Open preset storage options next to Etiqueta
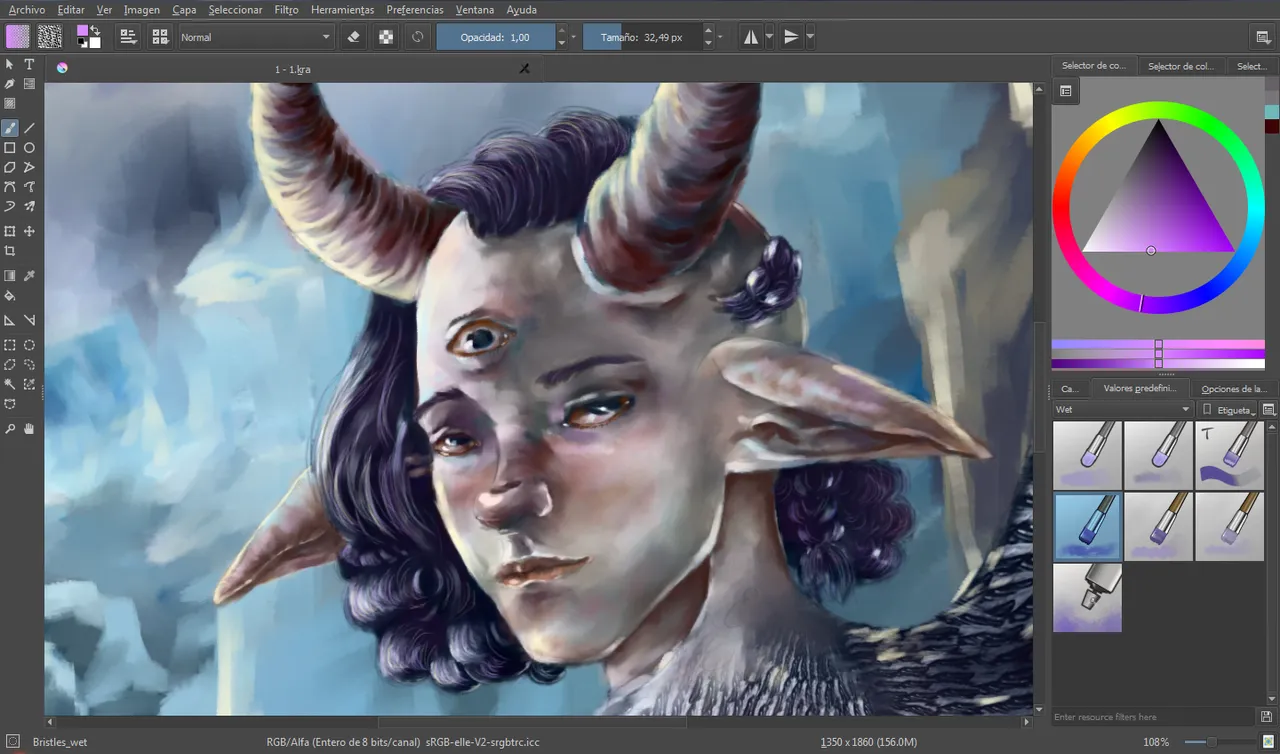The image size is (1280, 754). pyautogui.click(x=1269, y=409)
